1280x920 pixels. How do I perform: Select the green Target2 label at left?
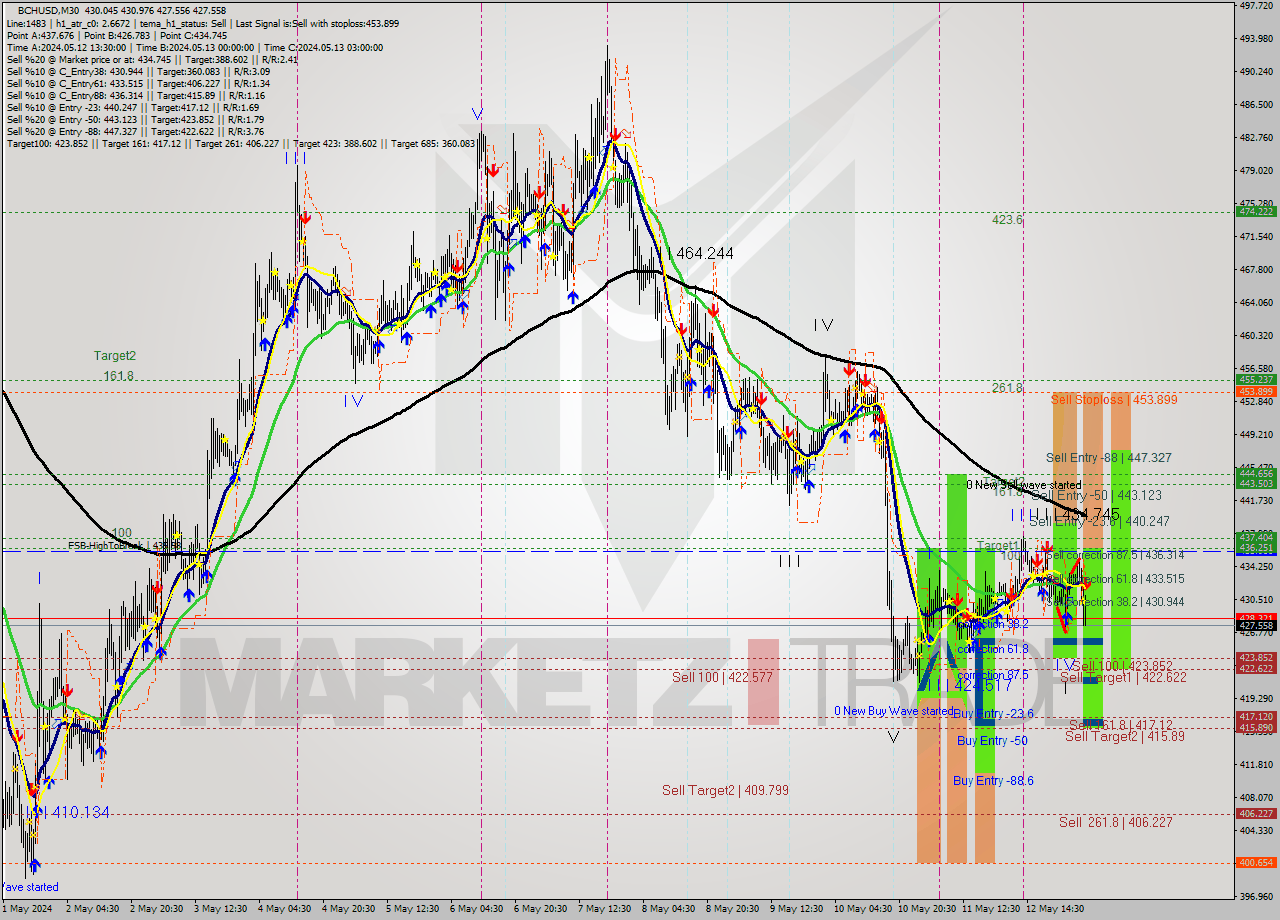tap(115, 355)
